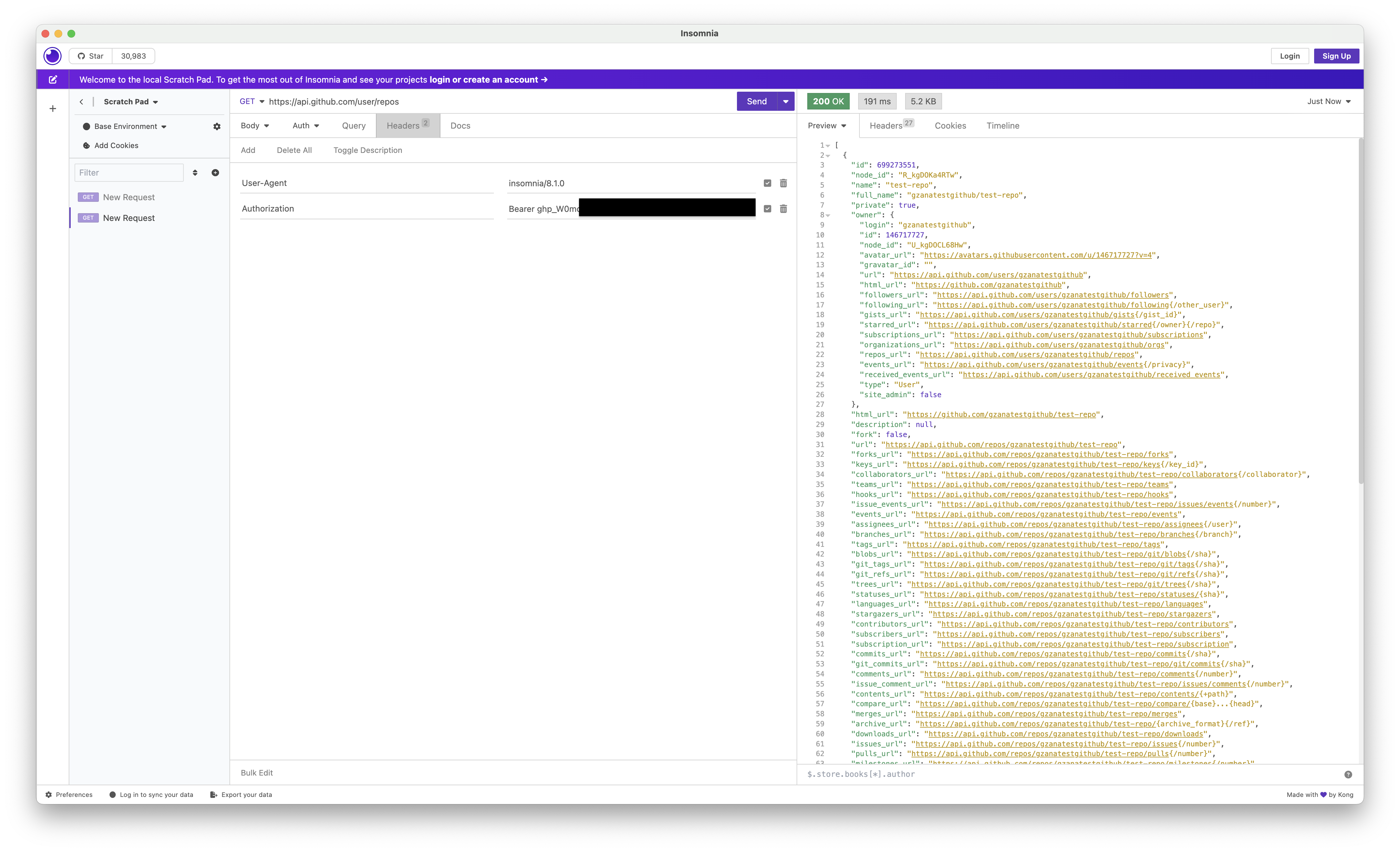Collapse JSON line 1 fold arrow

(x=828, y=145)
